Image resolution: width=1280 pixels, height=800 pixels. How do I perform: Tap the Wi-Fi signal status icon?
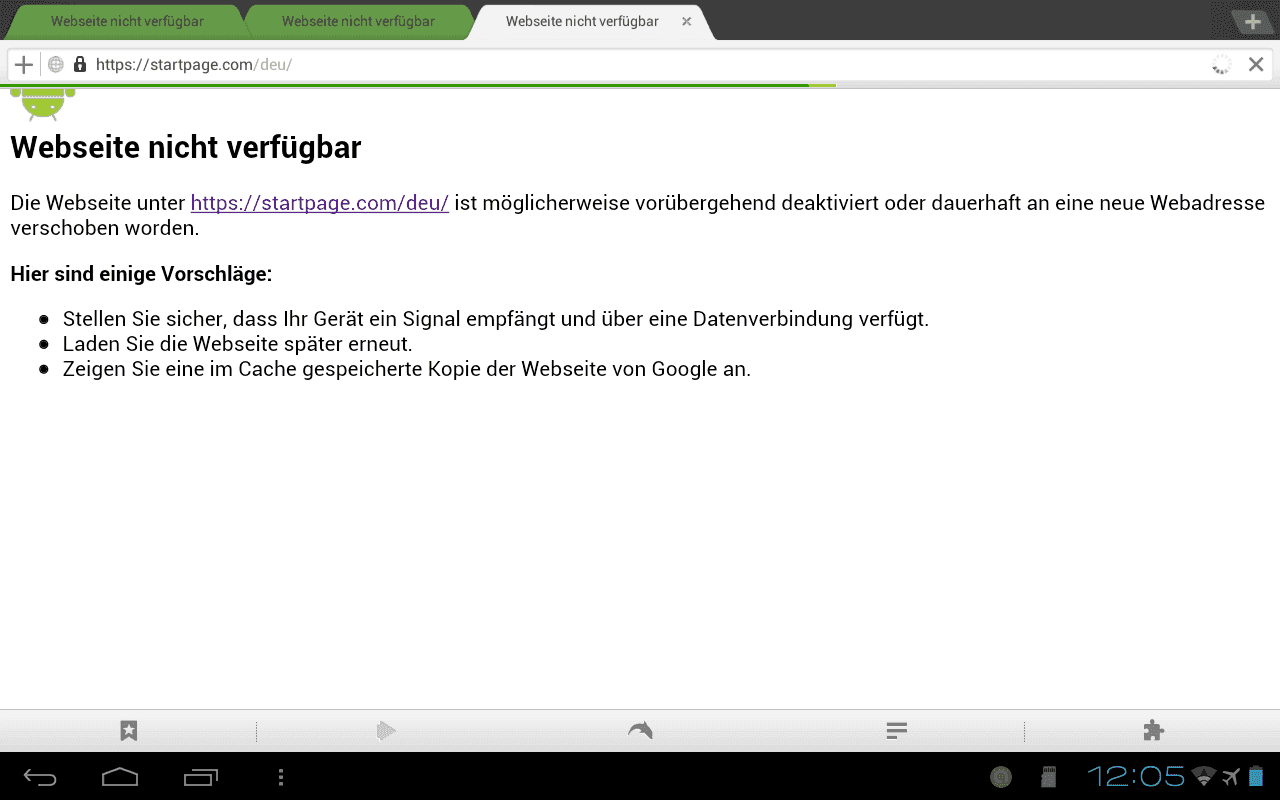[1204, 776]
